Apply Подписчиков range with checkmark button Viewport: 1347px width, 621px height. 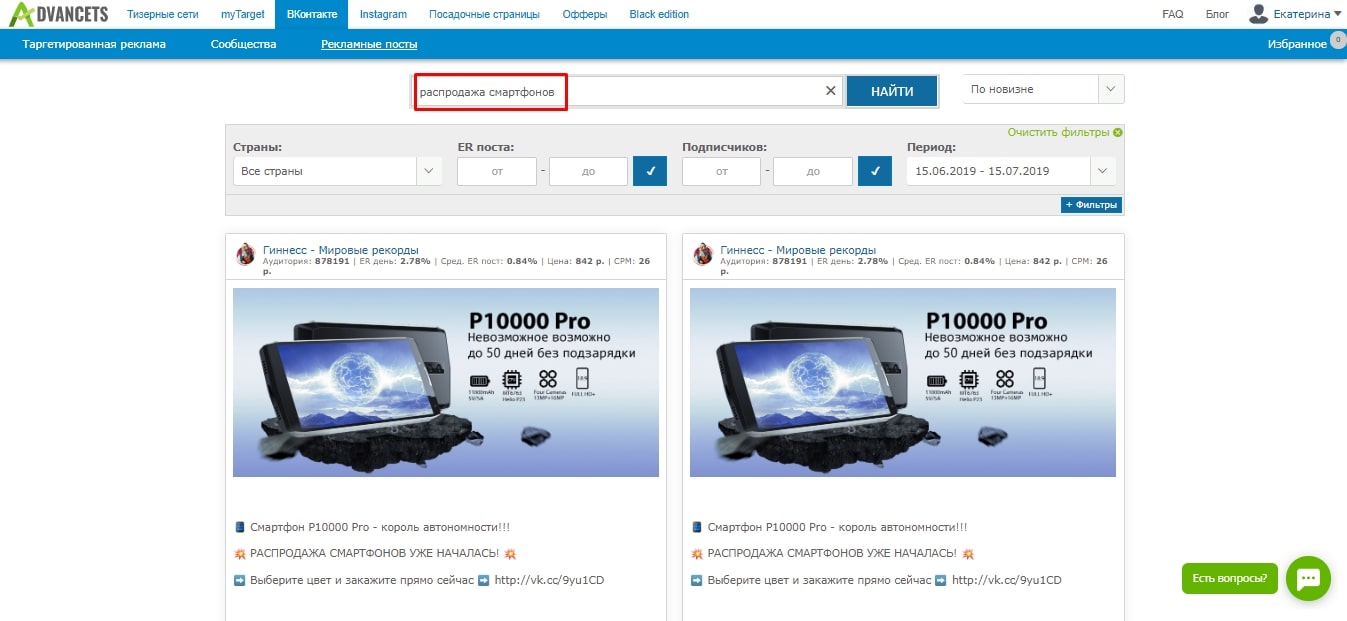[875, 171]
